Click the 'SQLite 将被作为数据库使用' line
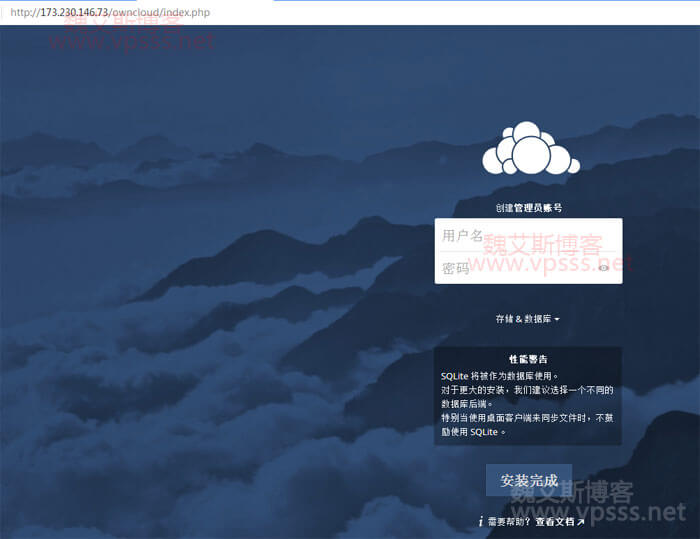700x539 pixels. click(x=513, y=376)
